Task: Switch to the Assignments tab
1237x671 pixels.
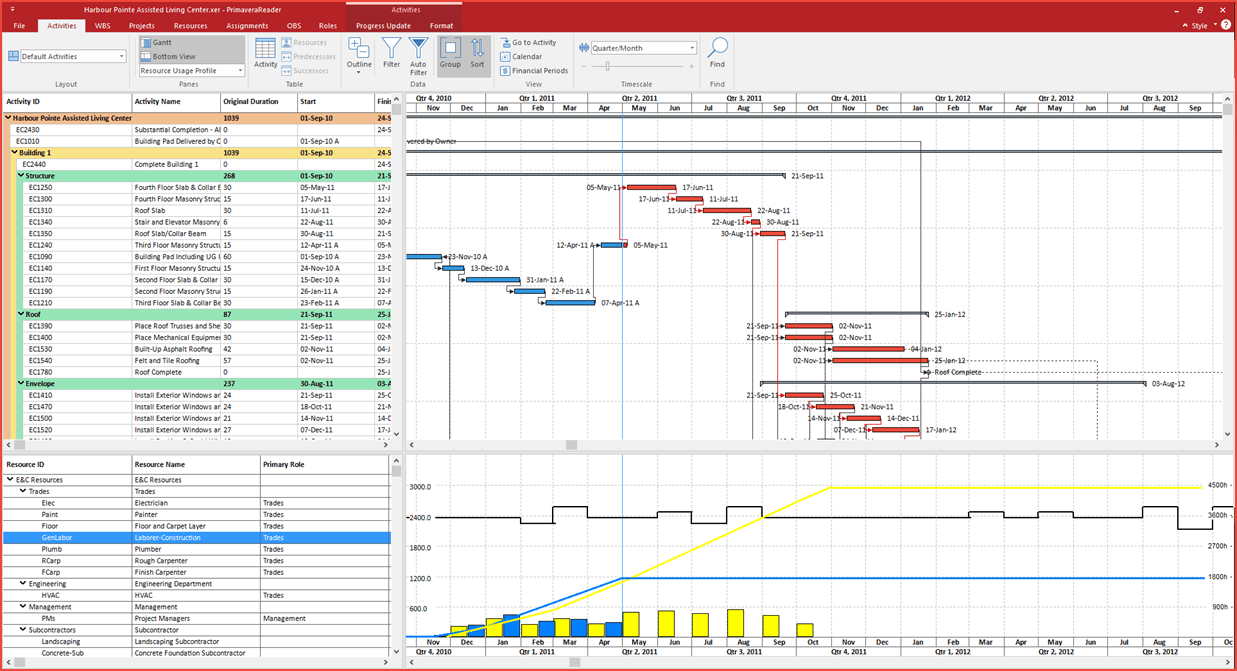Action: [x=247, y=25]
